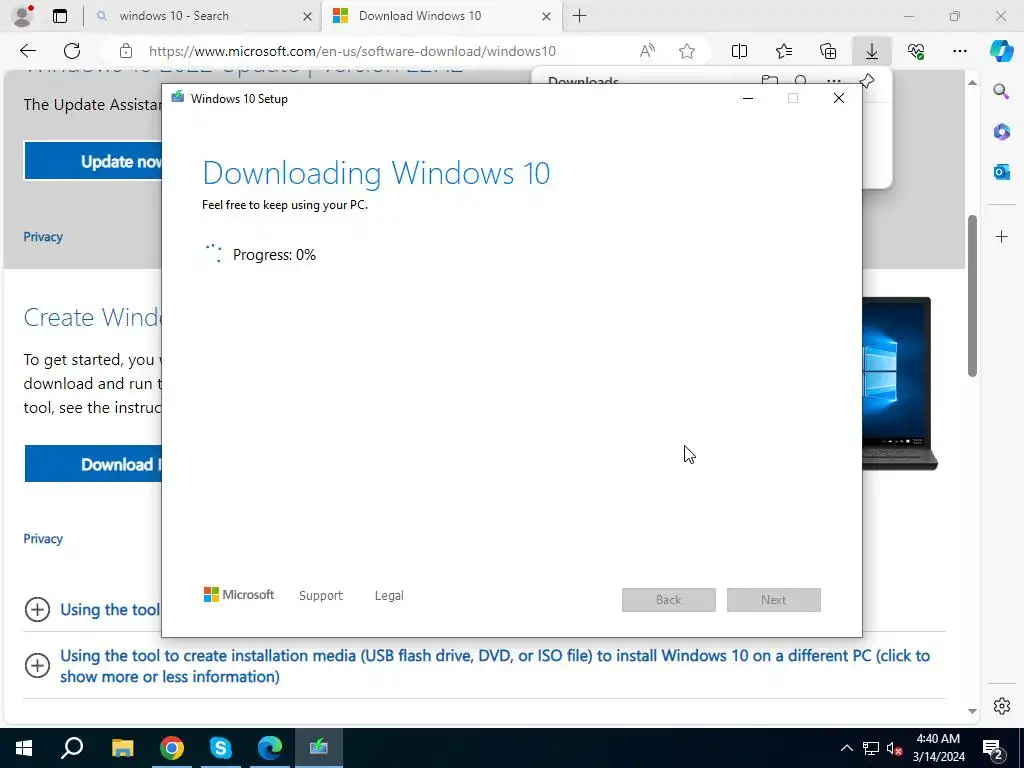
Task: Launch Copilot from Edge toolbar
Action: click(1001, 51)
